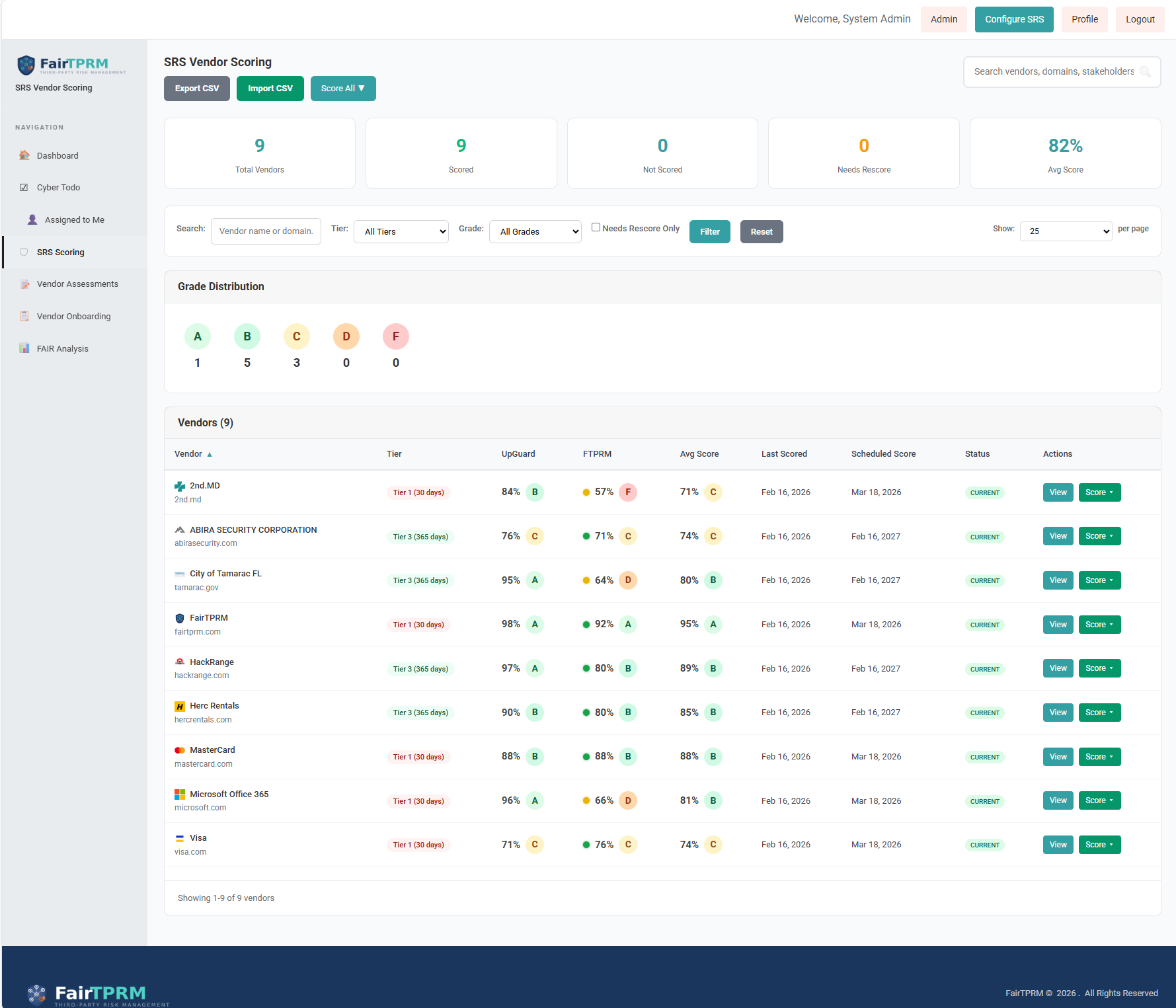
Task: Open Score menu for FairTPRM vendor
Action: [1099, 625]
